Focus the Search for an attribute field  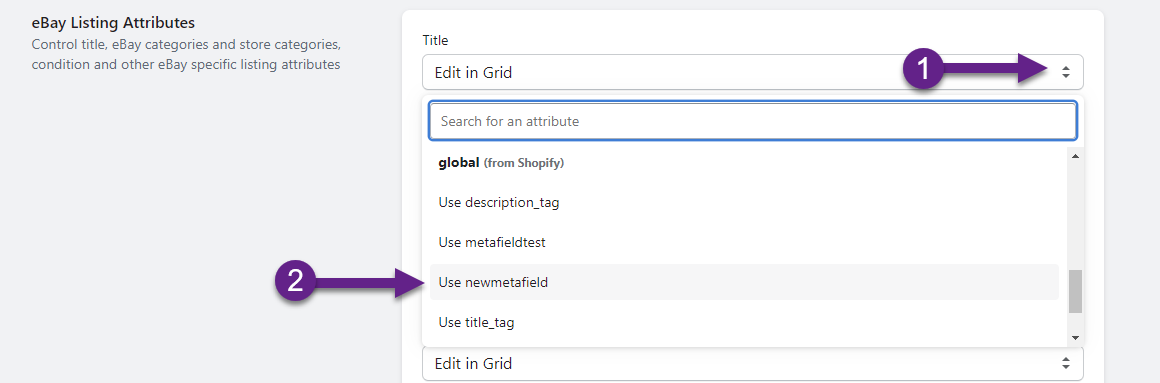[x=752, y=121]
